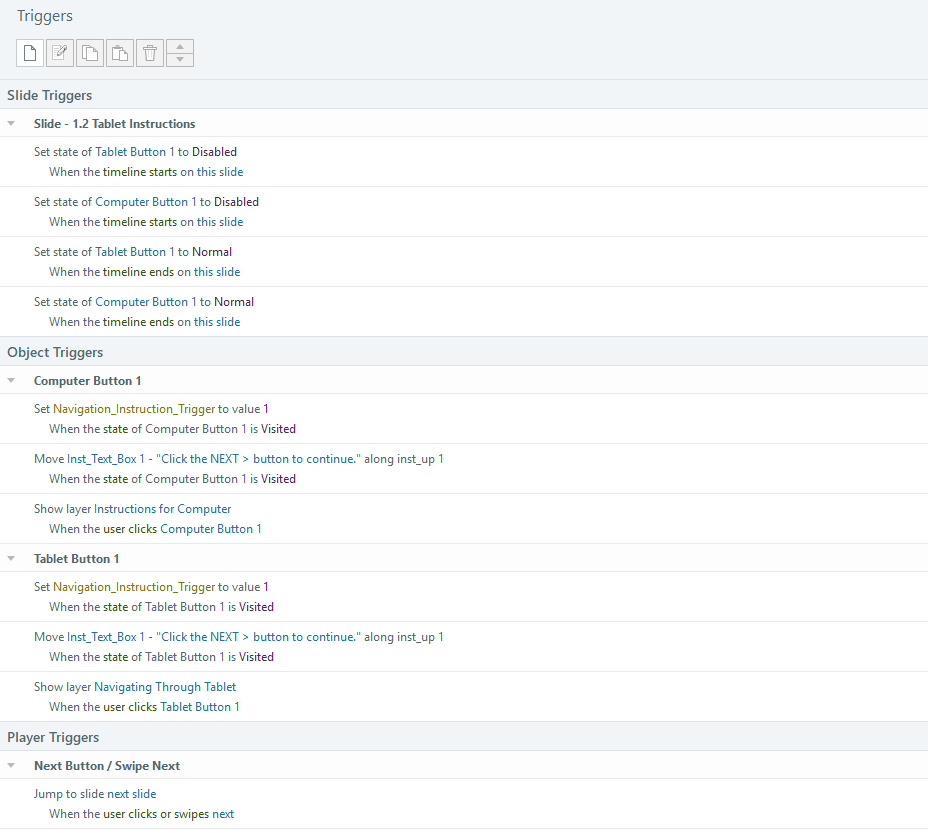This screenshot has width=928, height=831.
Task: Move the trigger up with the arrow icon
Action: [179, 47]
